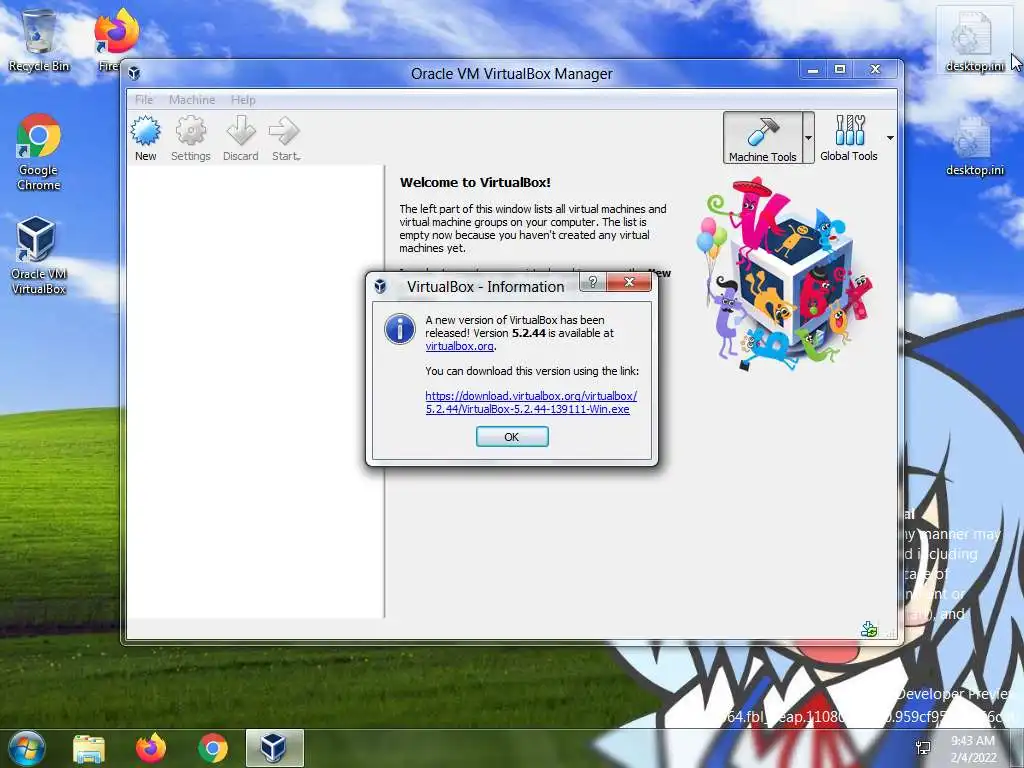Close the VirtualBox Manager window
The height and width of the screenshot is (768, 1024).
click(x=875, y=69)
